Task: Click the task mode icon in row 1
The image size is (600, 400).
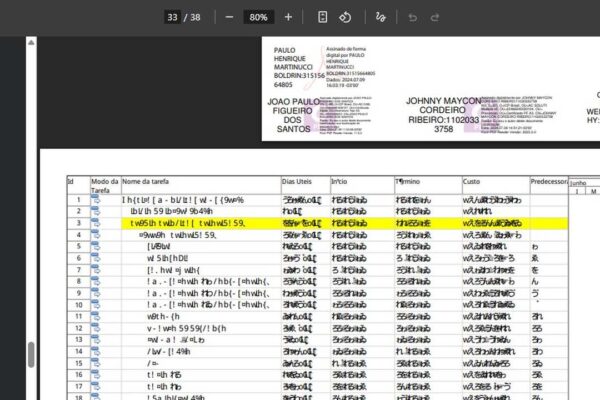Action: [95, 199]
